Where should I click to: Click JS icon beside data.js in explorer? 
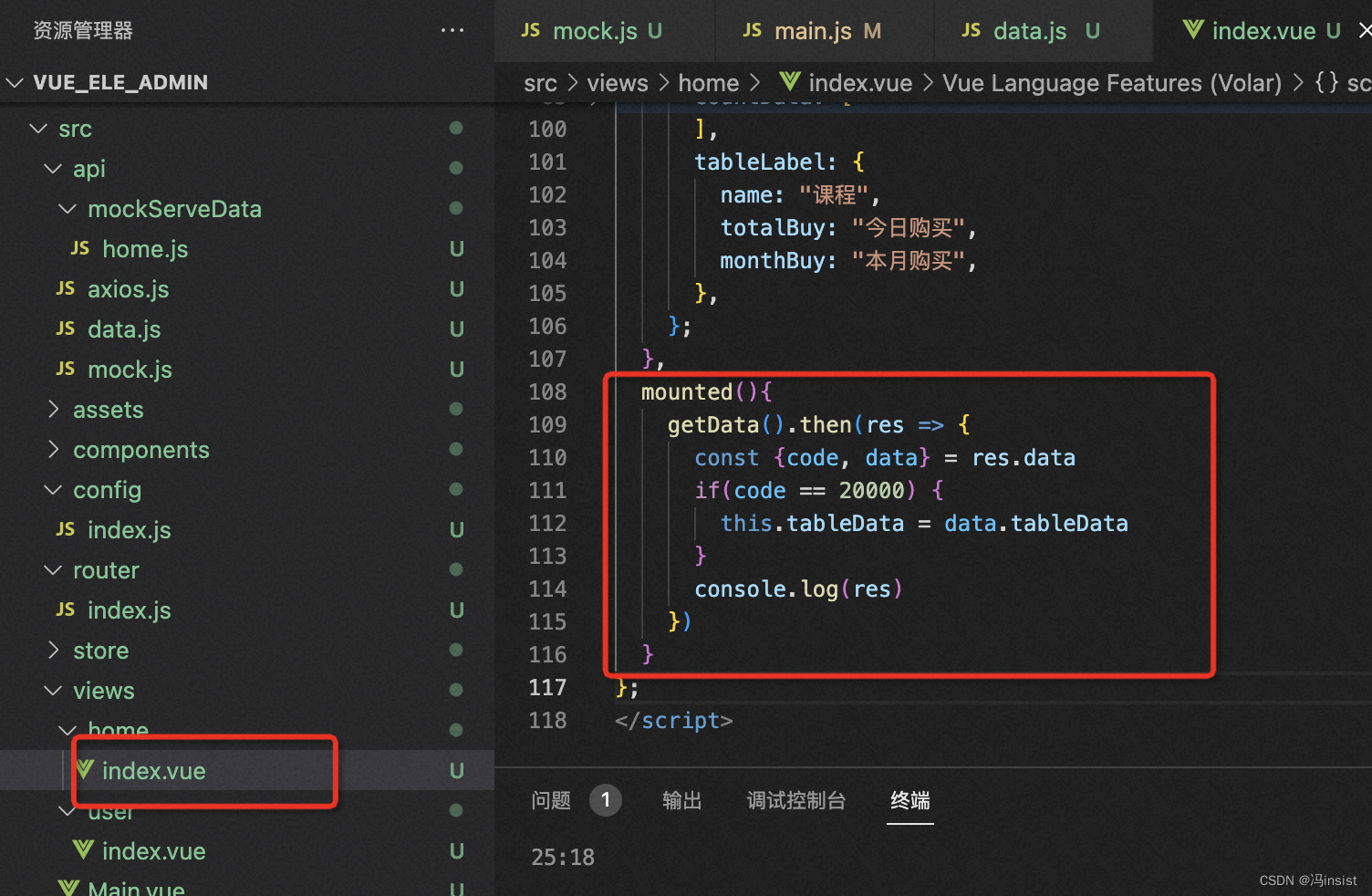(66, 328)
